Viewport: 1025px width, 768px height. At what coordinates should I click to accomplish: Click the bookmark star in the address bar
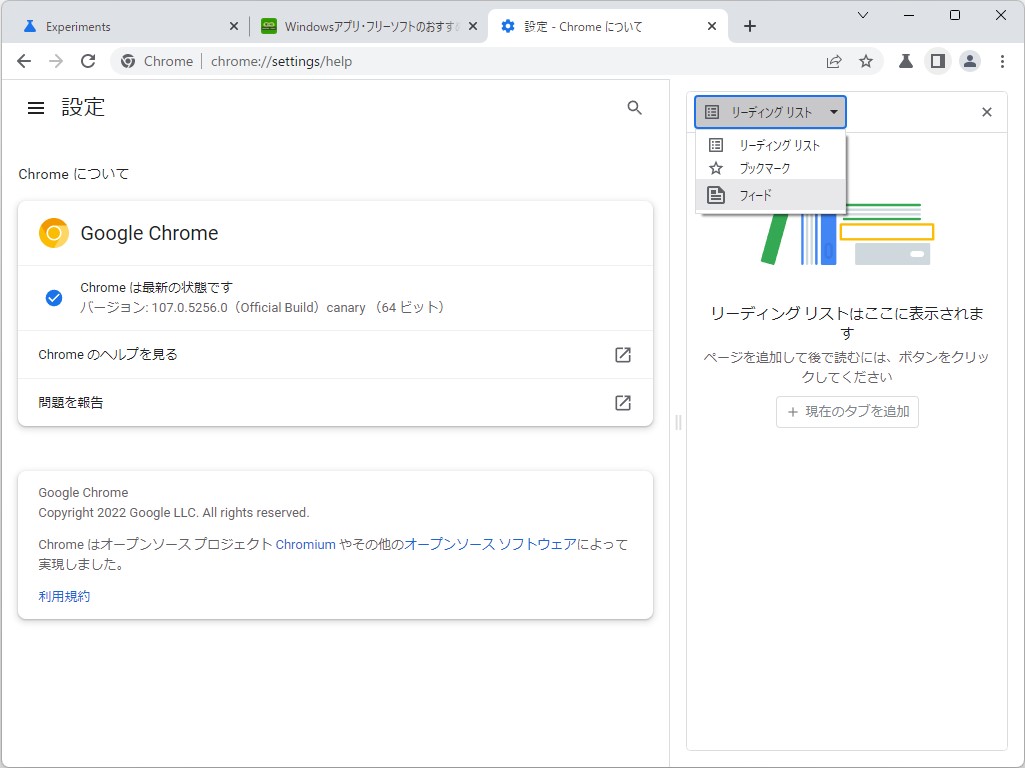(x=866, y=61)
